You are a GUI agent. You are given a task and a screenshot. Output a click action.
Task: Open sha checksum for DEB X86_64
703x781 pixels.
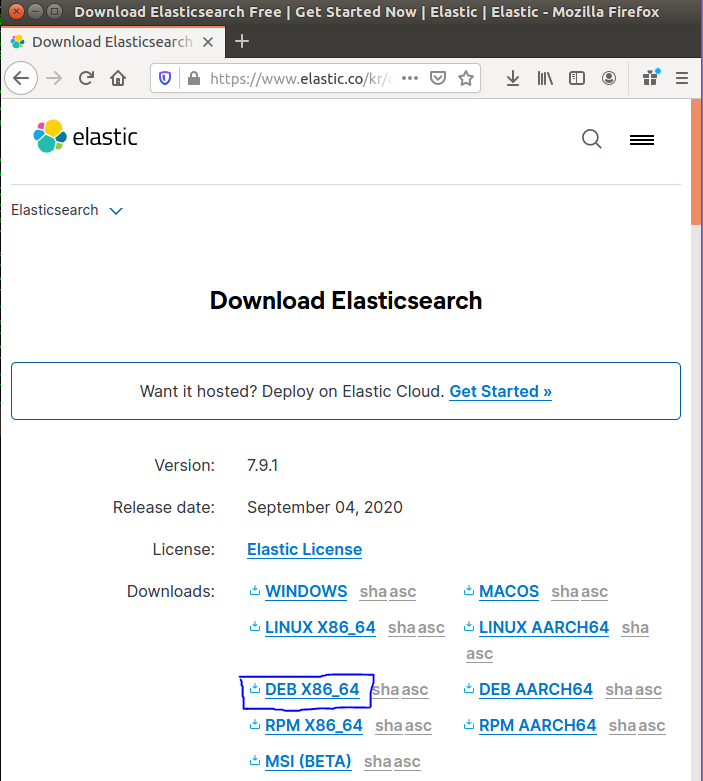(386, 690)
